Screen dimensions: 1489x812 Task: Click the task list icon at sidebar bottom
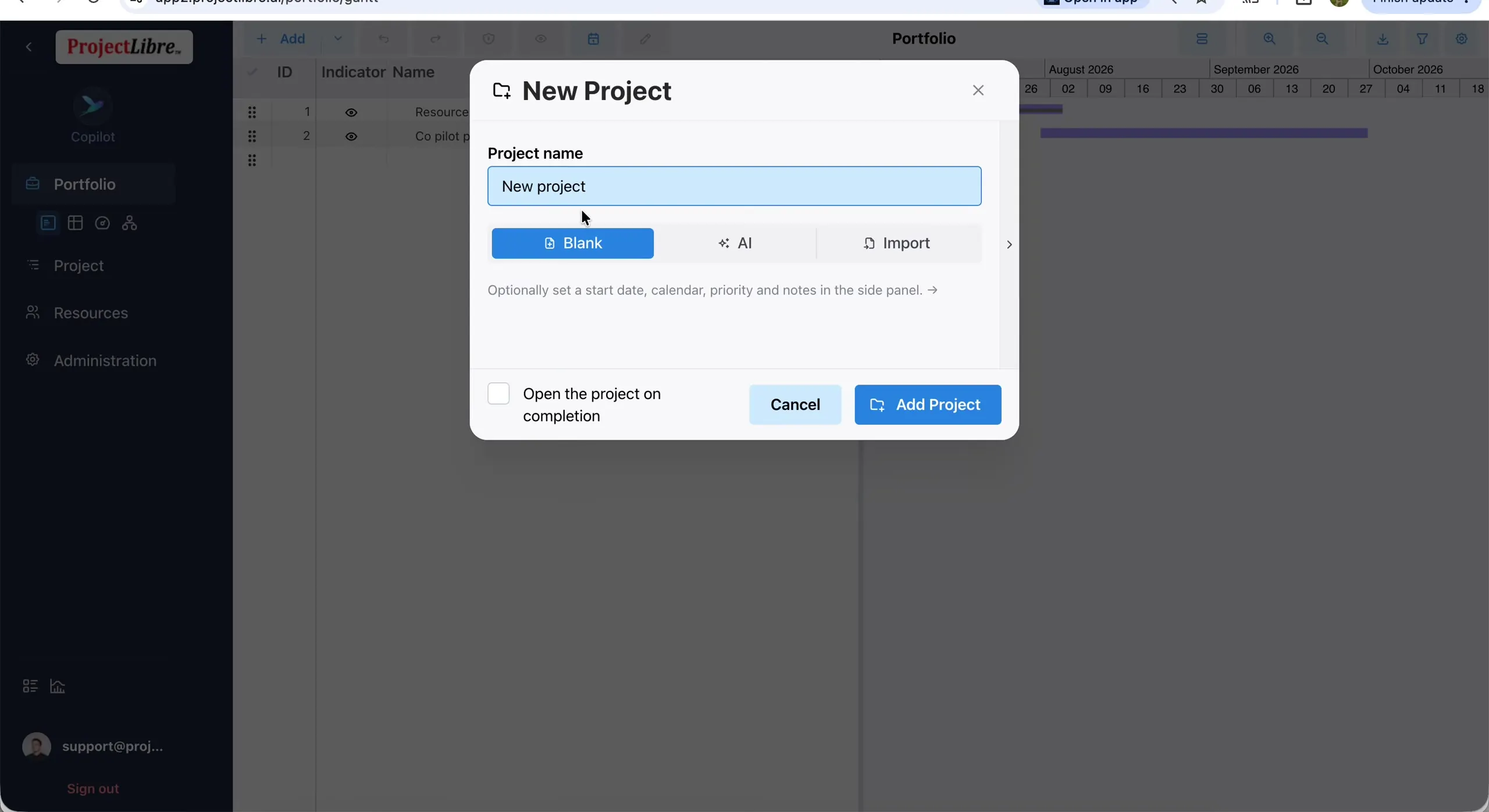[x=30, y=686]
